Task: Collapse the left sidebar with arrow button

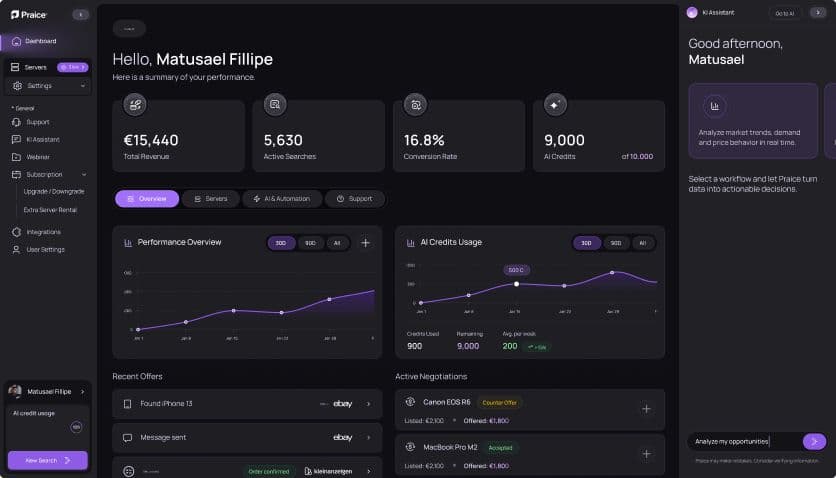Action: [81, 15]
